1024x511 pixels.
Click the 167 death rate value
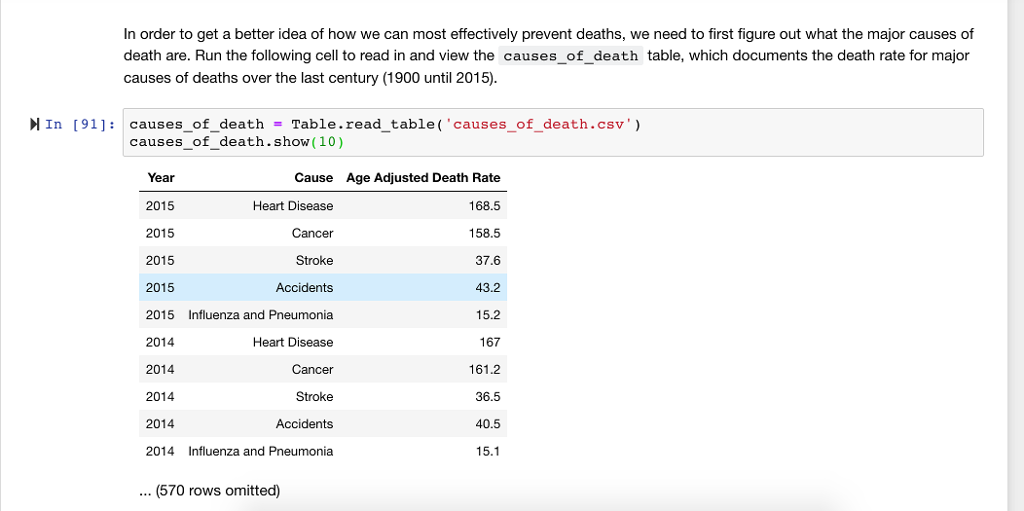(x=490, y=342)
